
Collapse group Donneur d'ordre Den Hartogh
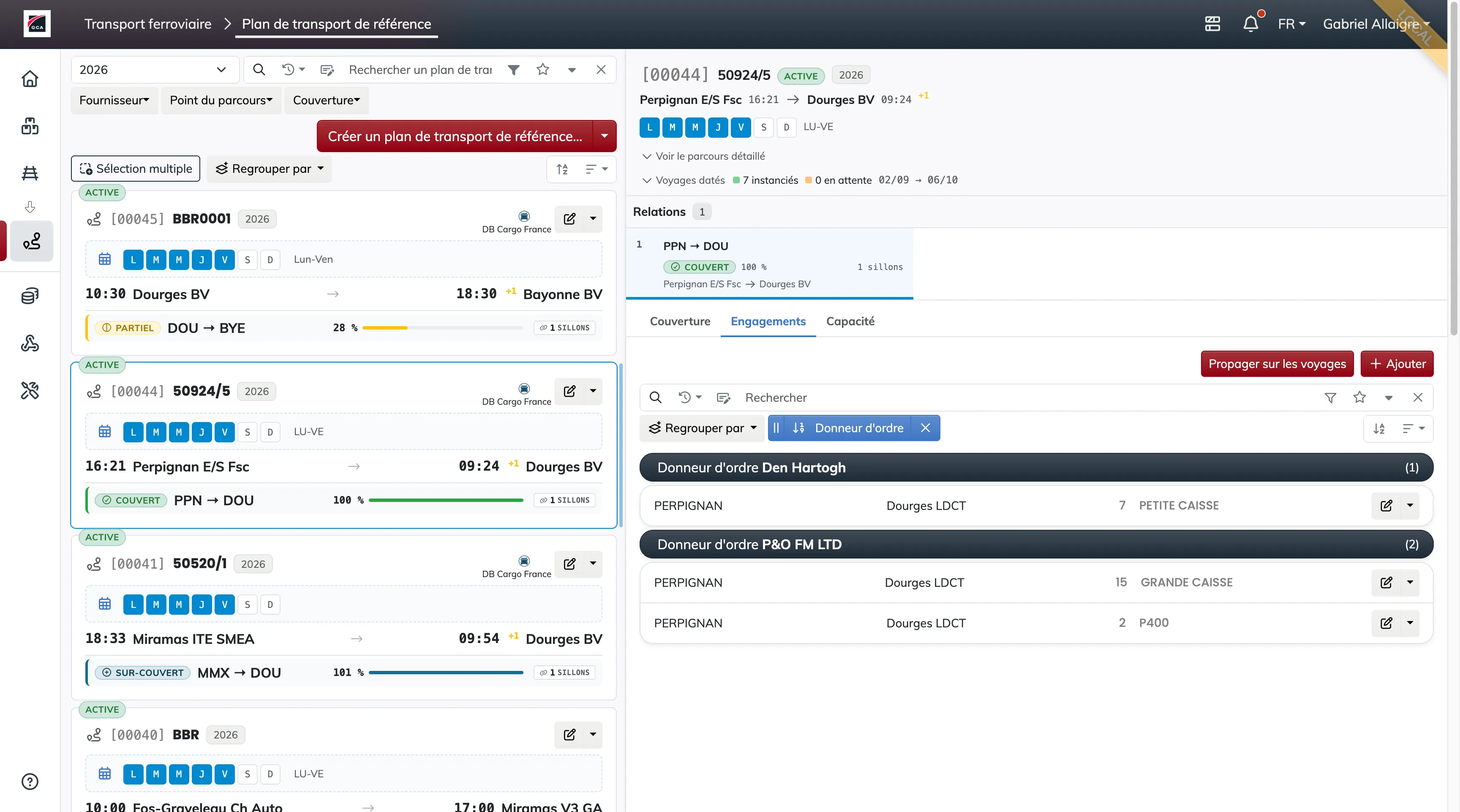tap(1037, 468)
